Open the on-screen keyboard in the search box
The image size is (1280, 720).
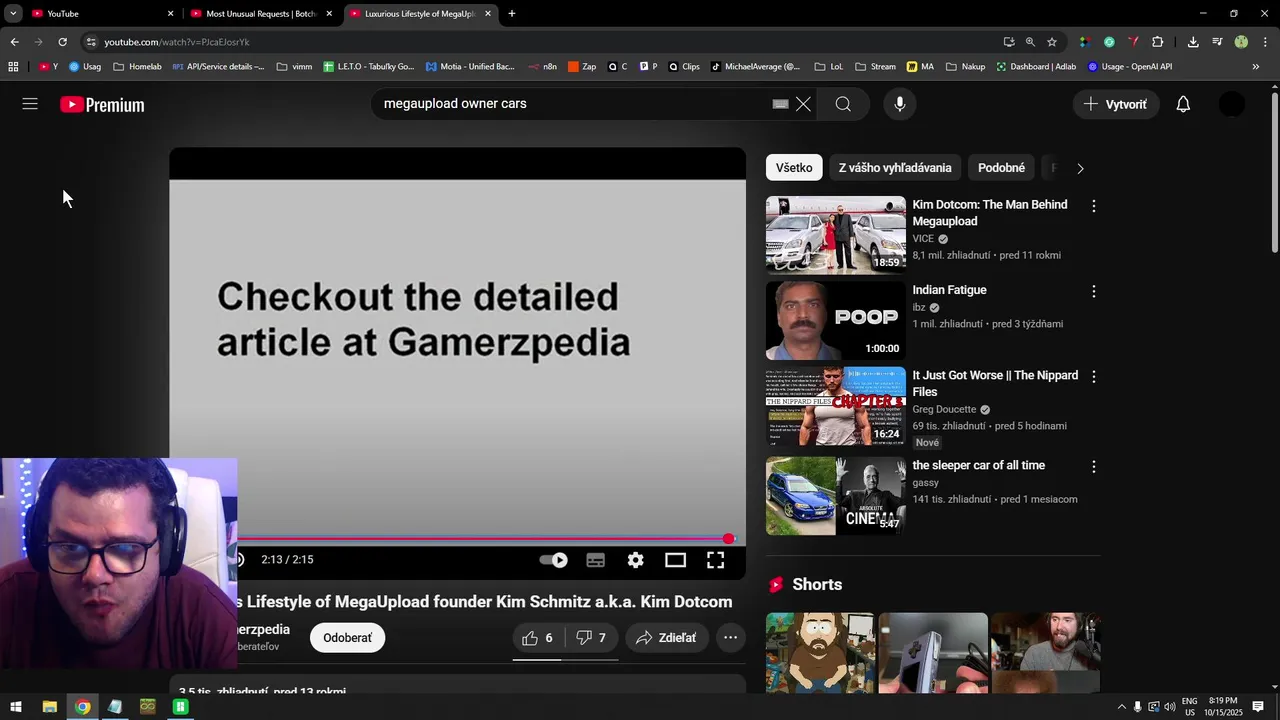point(781,104)
